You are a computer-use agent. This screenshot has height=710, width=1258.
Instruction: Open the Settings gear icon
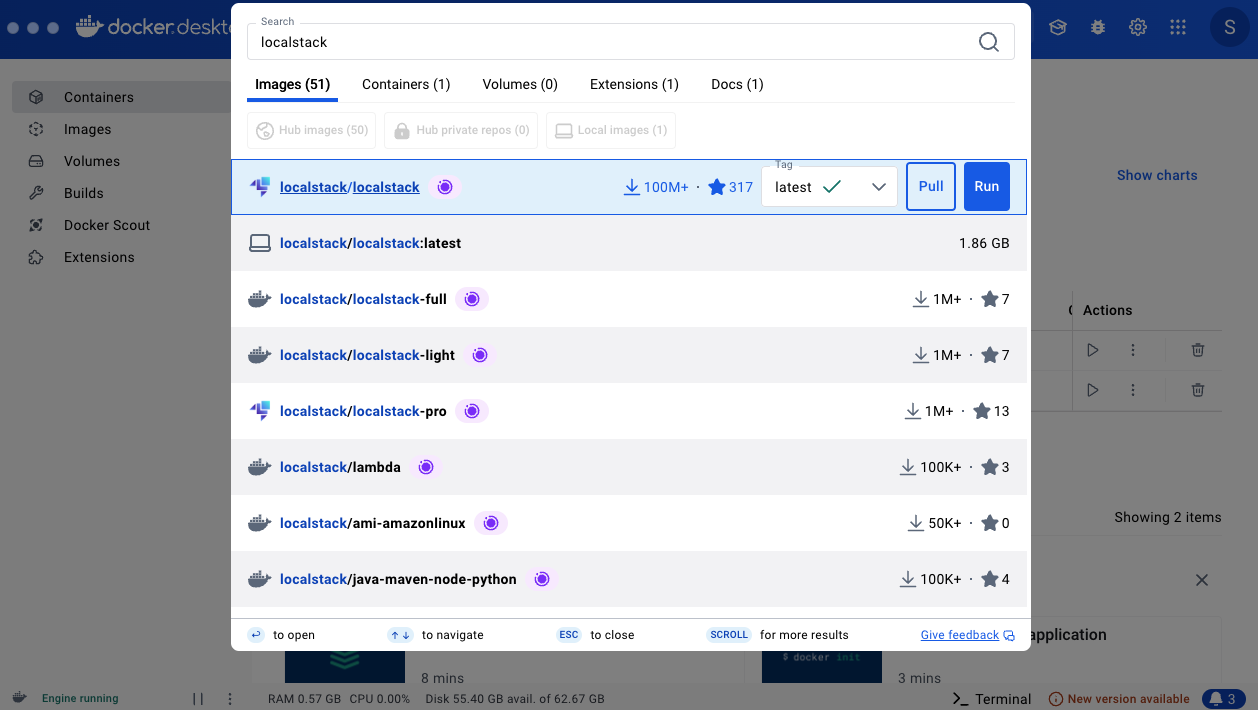tap(1138, 27)
